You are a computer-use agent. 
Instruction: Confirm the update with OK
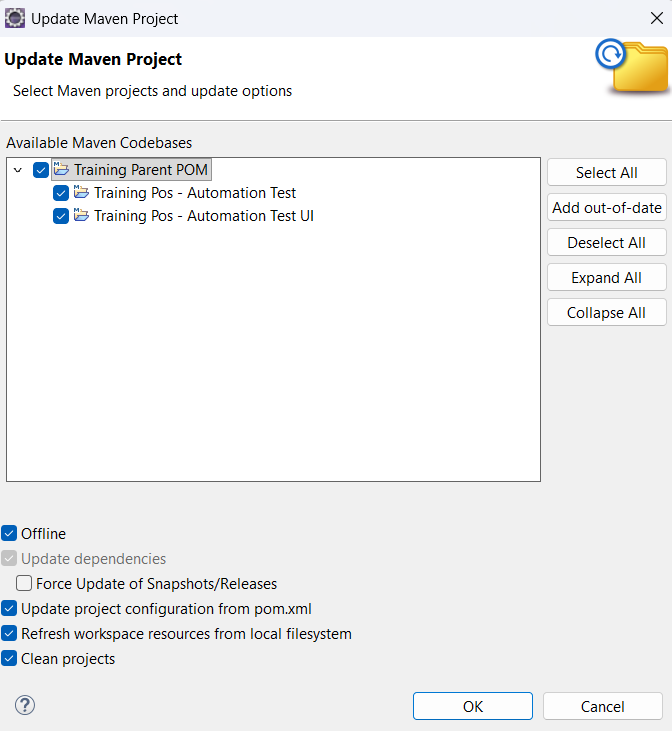(473, 706)
